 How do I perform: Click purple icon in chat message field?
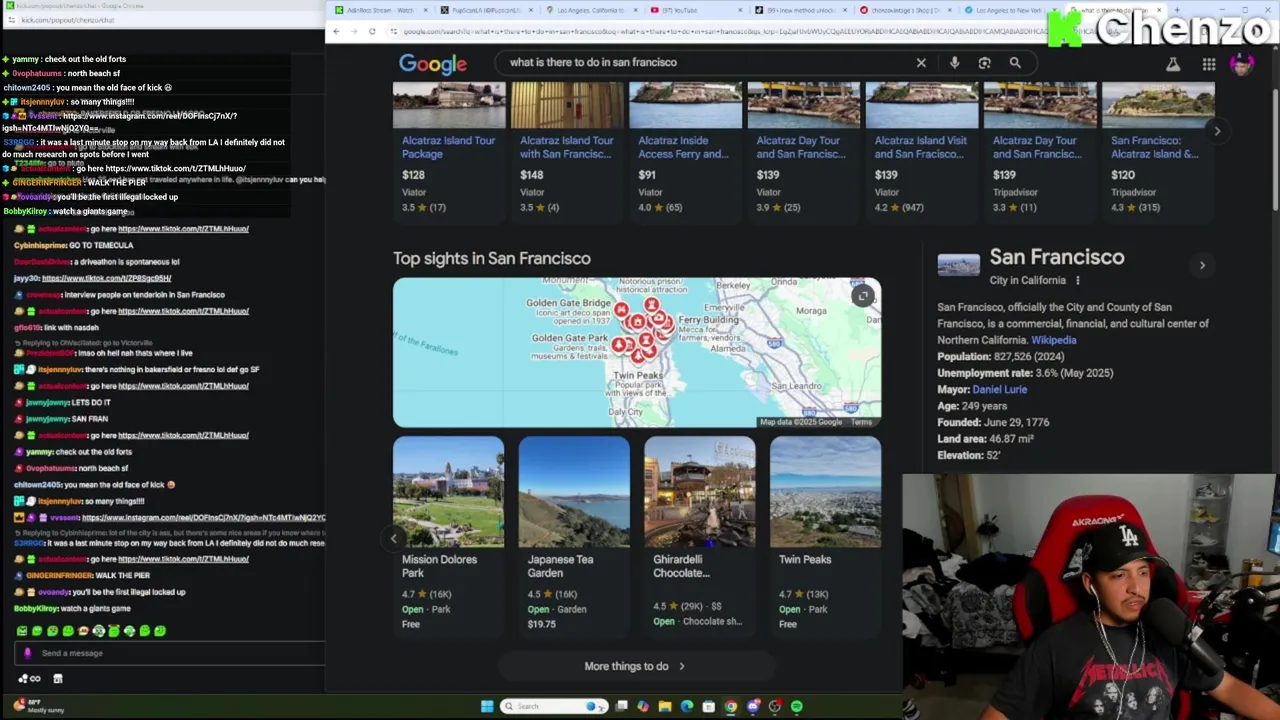pyautogui.click(x=27, y=653)
